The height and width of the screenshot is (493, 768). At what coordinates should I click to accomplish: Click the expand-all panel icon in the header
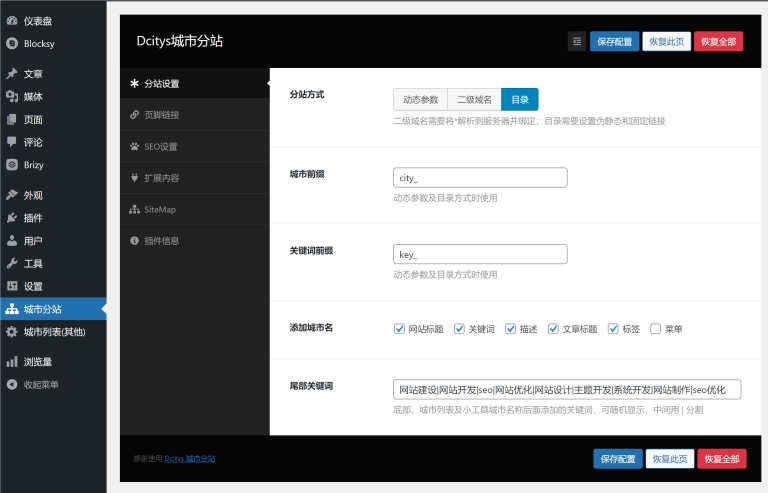click(x=577, y=41)
